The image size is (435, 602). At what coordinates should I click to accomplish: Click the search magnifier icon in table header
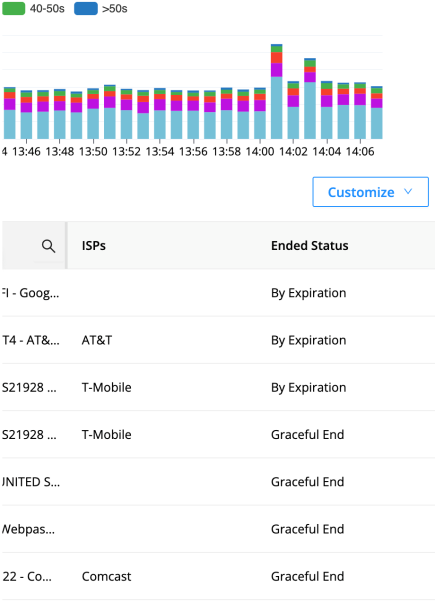[x=48, y=246]
